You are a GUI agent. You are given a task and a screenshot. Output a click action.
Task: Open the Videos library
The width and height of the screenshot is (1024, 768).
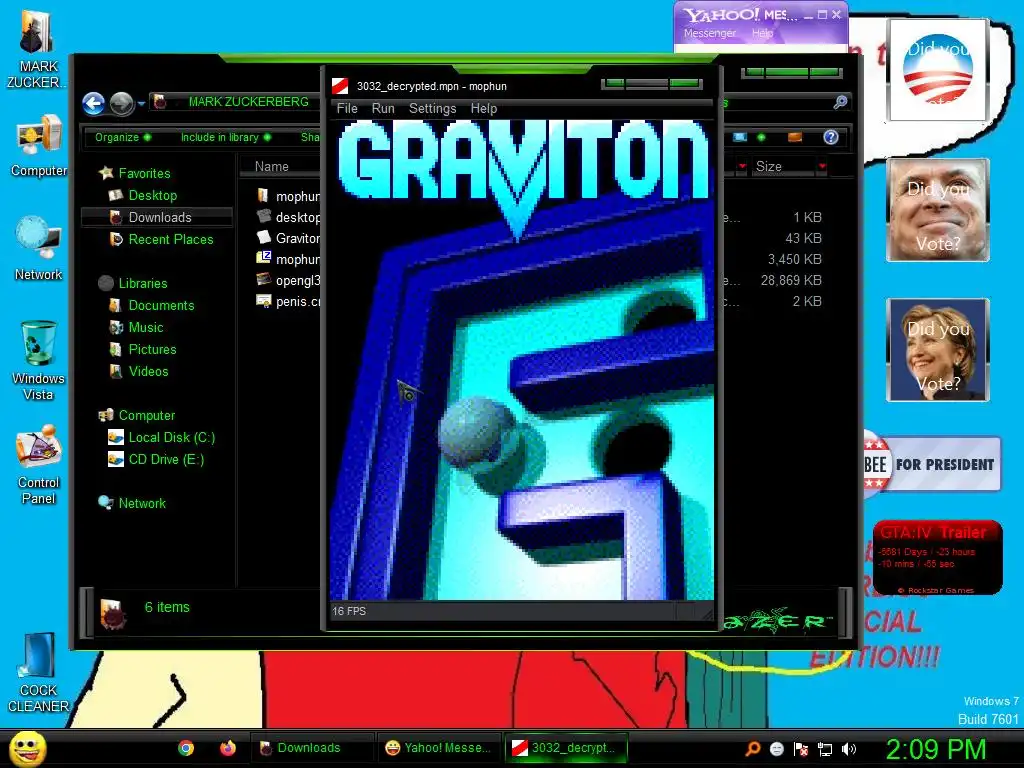(148, 372)
